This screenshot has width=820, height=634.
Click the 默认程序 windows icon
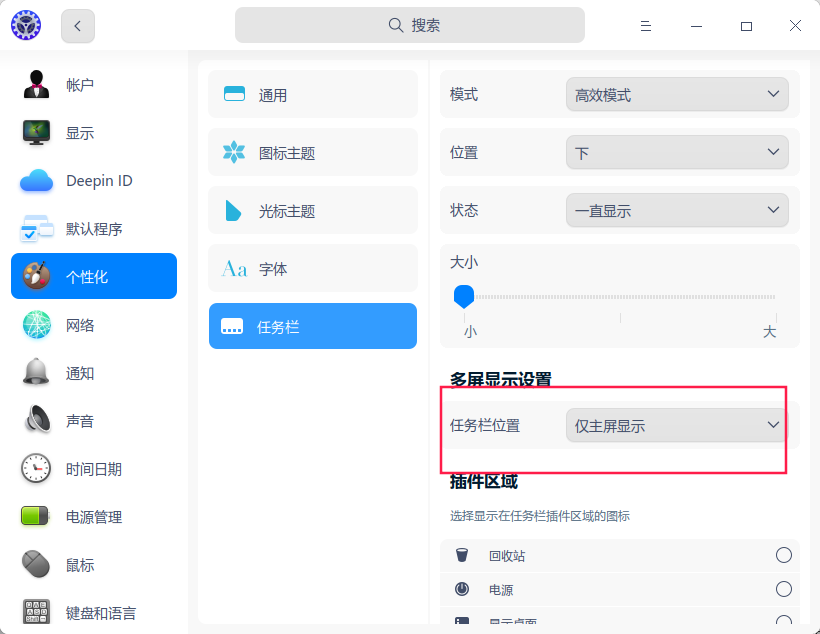36,229
